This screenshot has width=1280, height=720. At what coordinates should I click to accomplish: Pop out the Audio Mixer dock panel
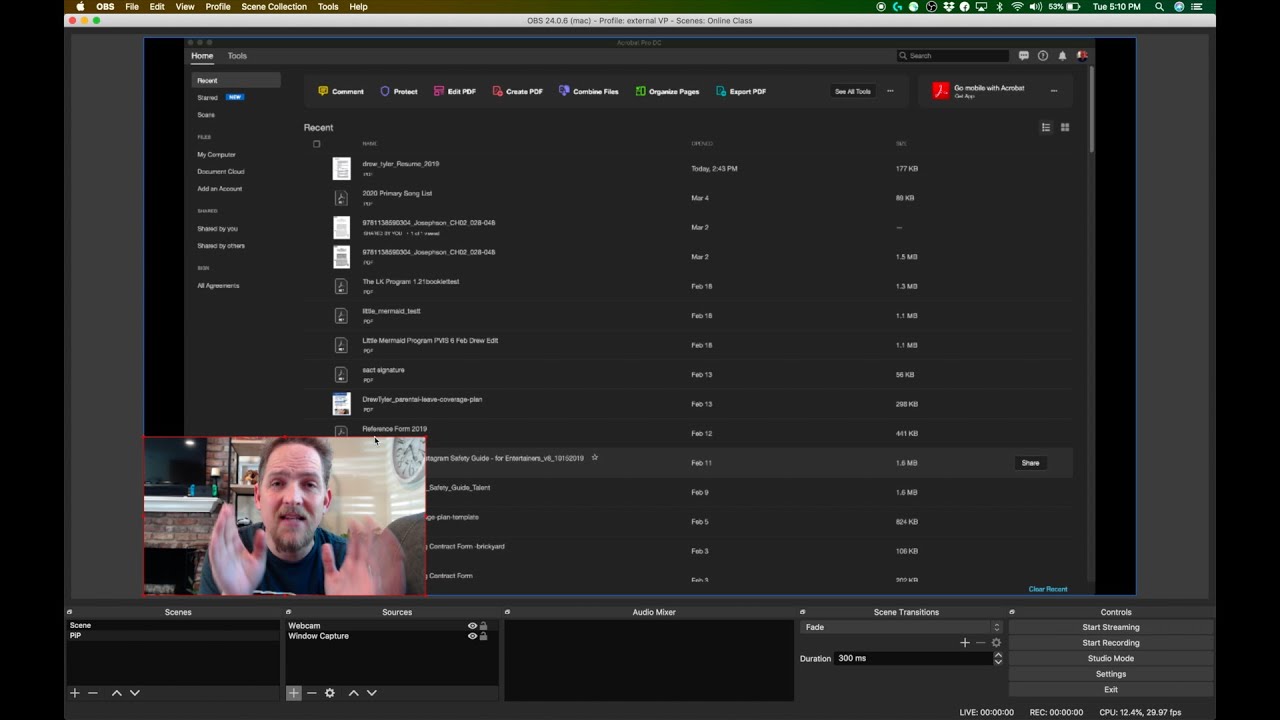[x=508, y=612]
